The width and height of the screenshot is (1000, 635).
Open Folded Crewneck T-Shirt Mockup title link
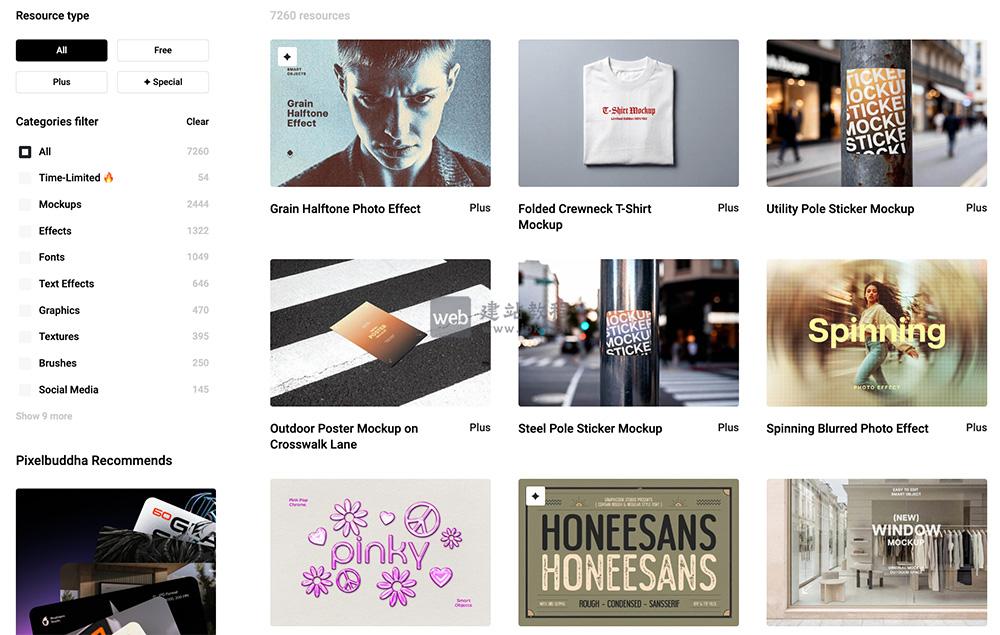pos(585,217)
